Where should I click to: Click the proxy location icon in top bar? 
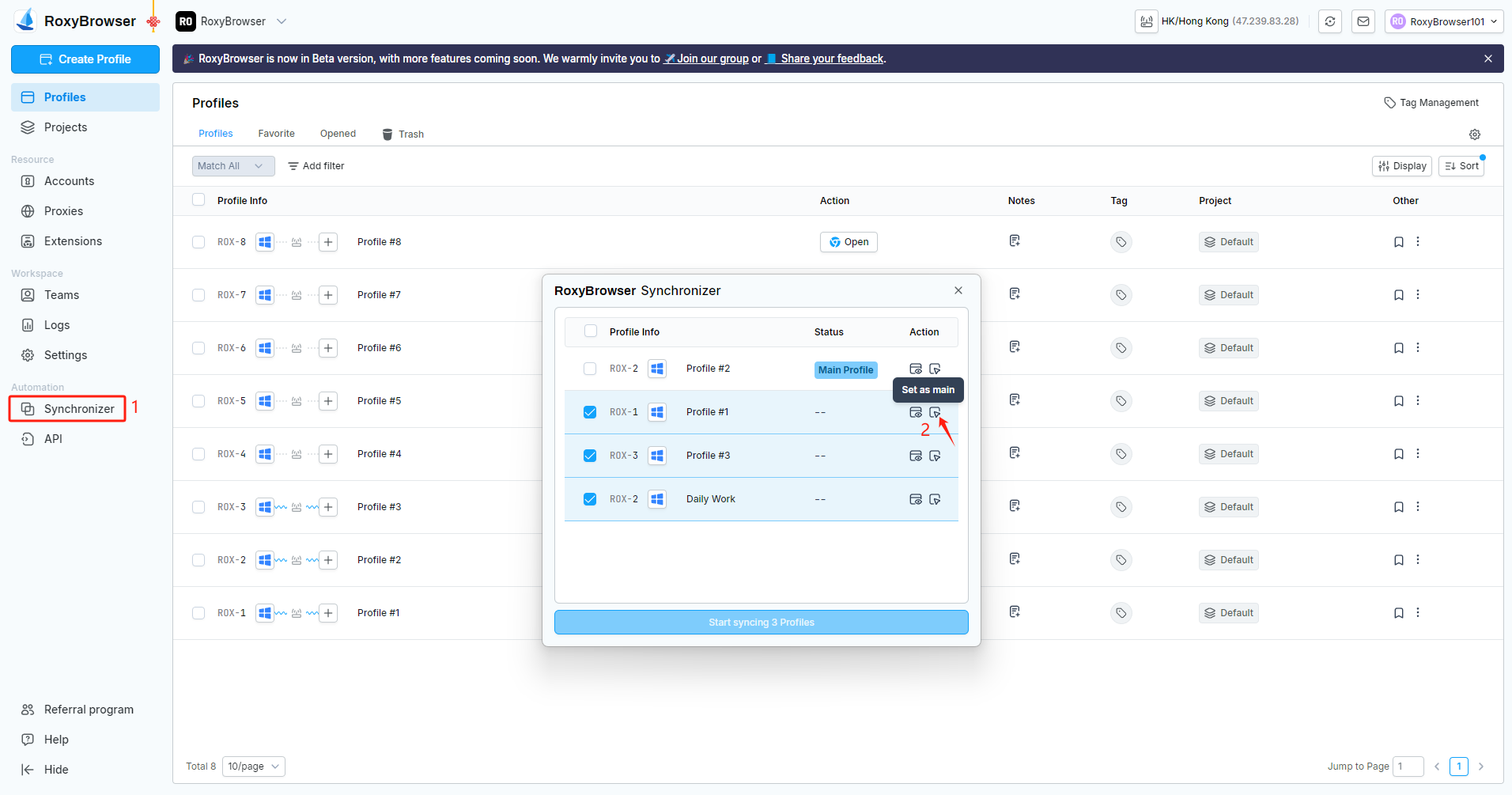pos(1147,21)
